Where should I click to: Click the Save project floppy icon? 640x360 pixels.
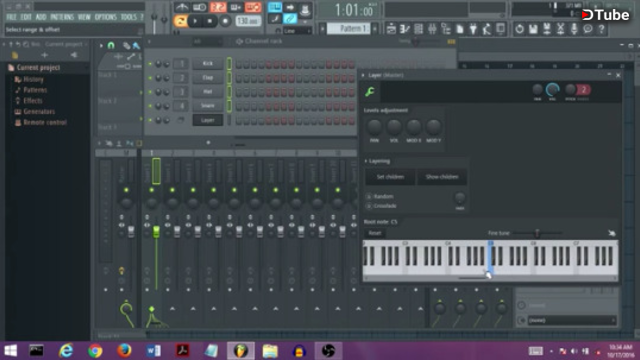point(533,29)
